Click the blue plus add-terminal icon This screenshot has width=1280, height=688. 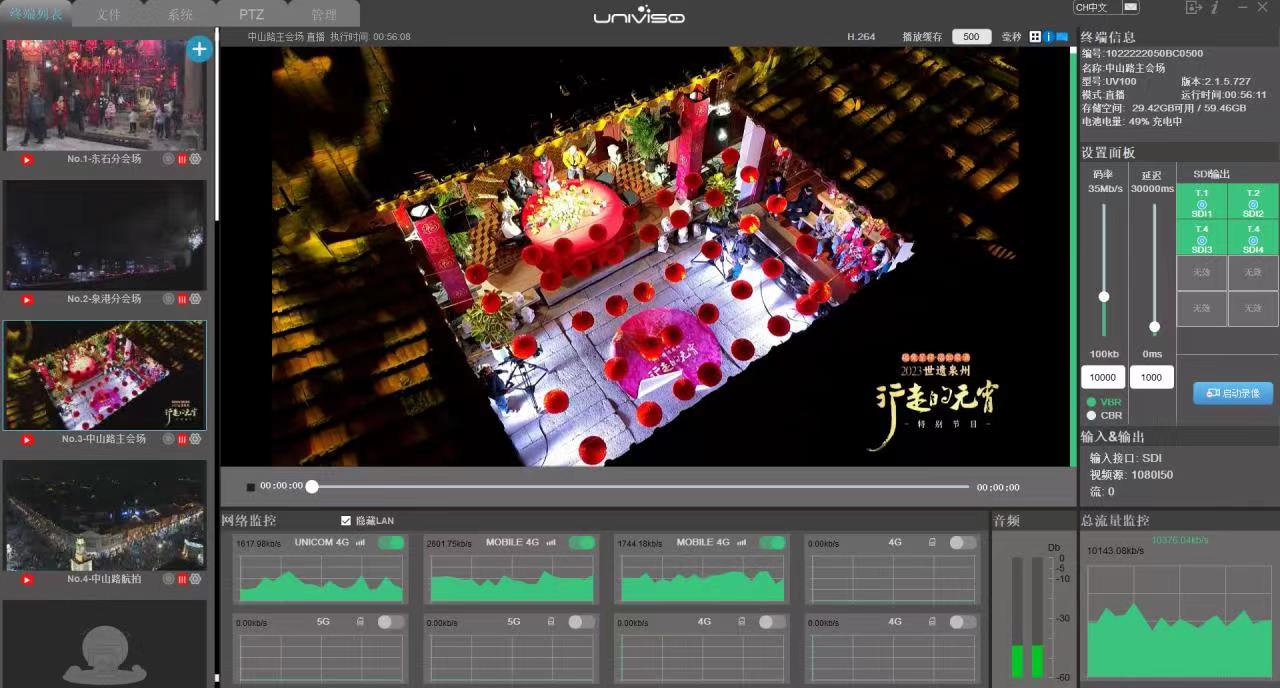click(x=199, y=49)
